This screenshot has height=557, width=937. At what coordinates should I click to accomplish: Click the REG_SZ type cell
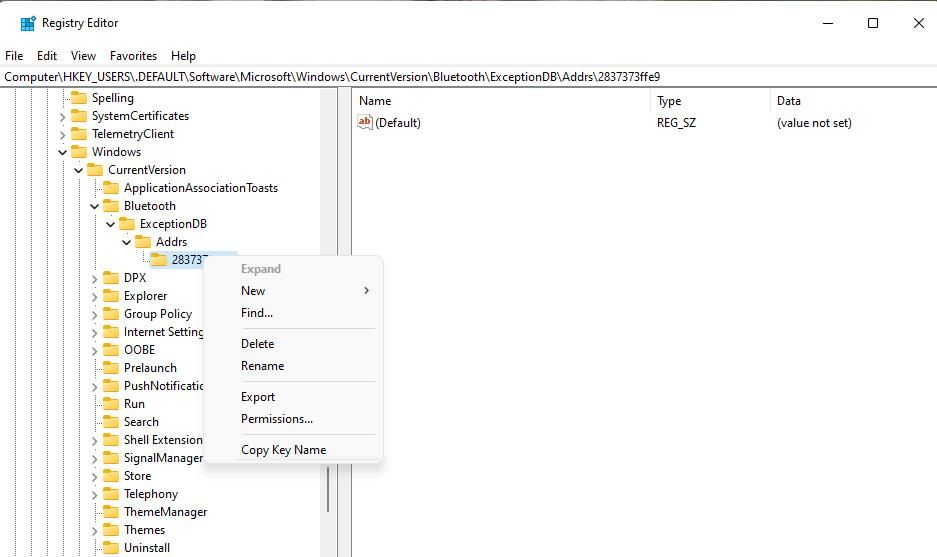click(x=676, y=123)
